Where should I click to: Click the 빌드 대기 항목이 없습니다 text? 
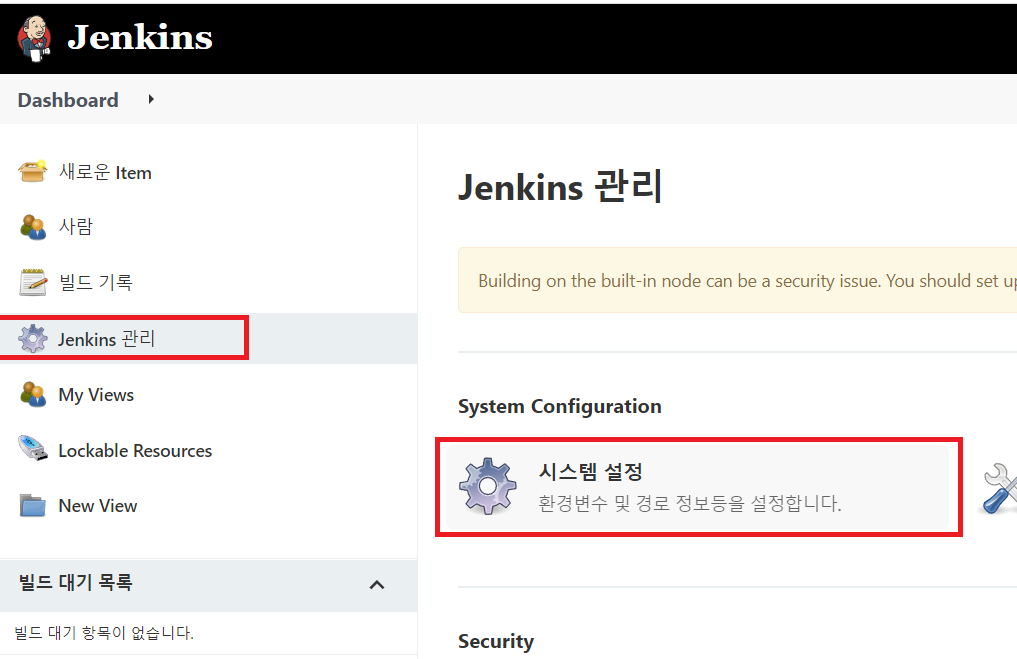pos(104,632)
